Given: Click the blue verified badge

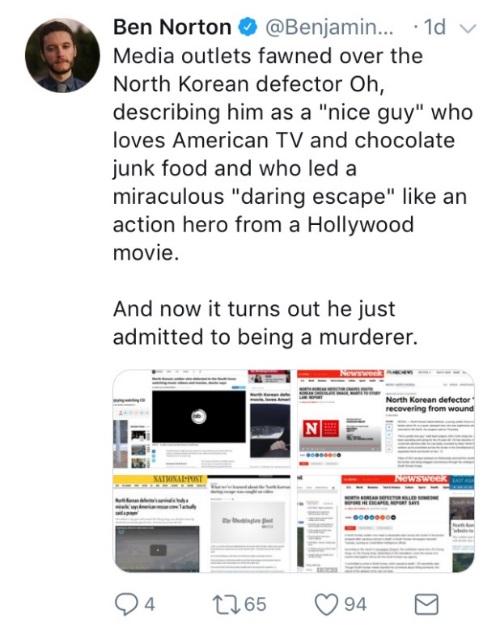Looking at the screenshot, I should pyautogui.click(x=248, y=27).
